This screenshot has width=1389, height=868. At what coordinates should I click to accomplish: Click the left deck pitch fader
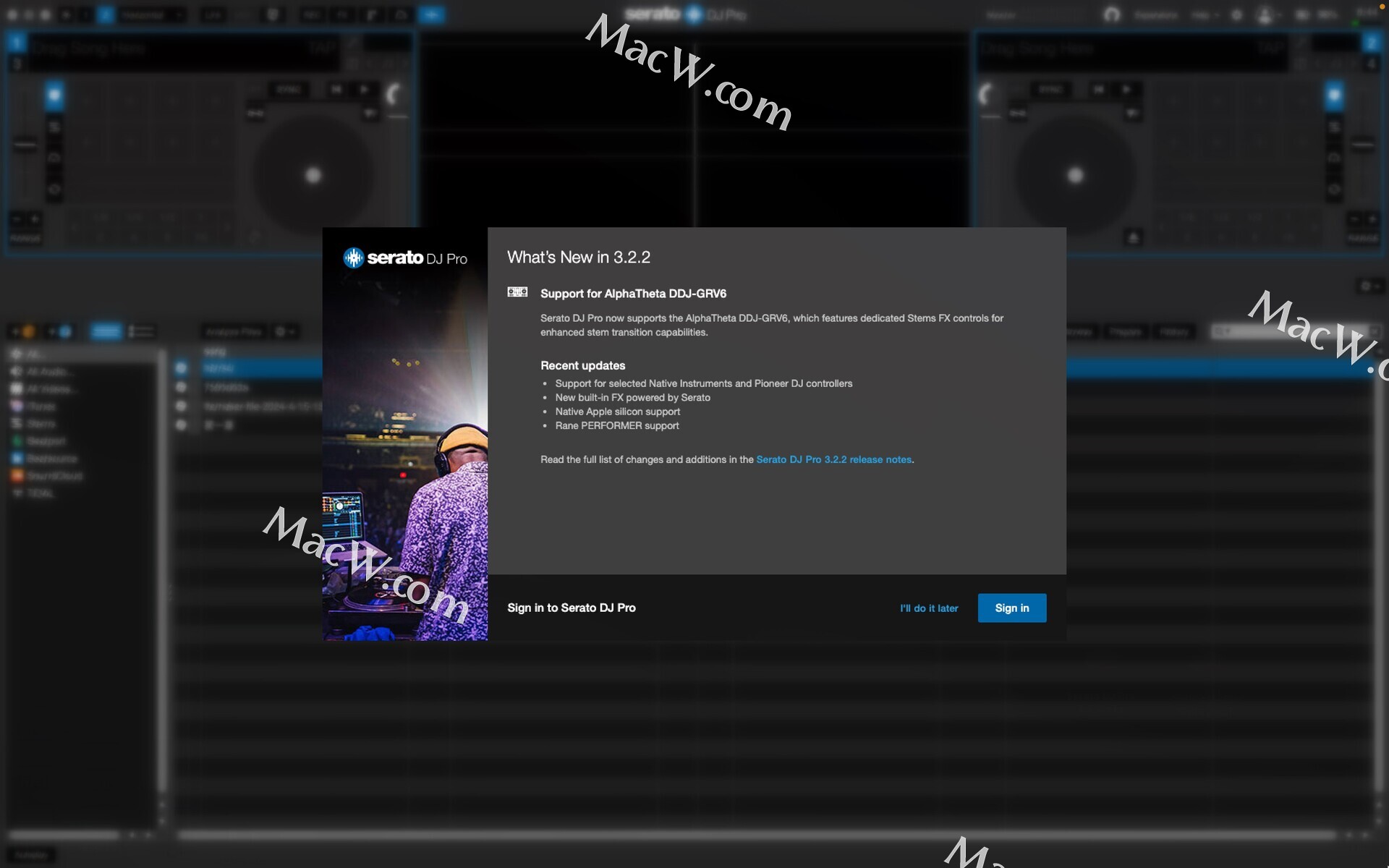coord(25,145)
